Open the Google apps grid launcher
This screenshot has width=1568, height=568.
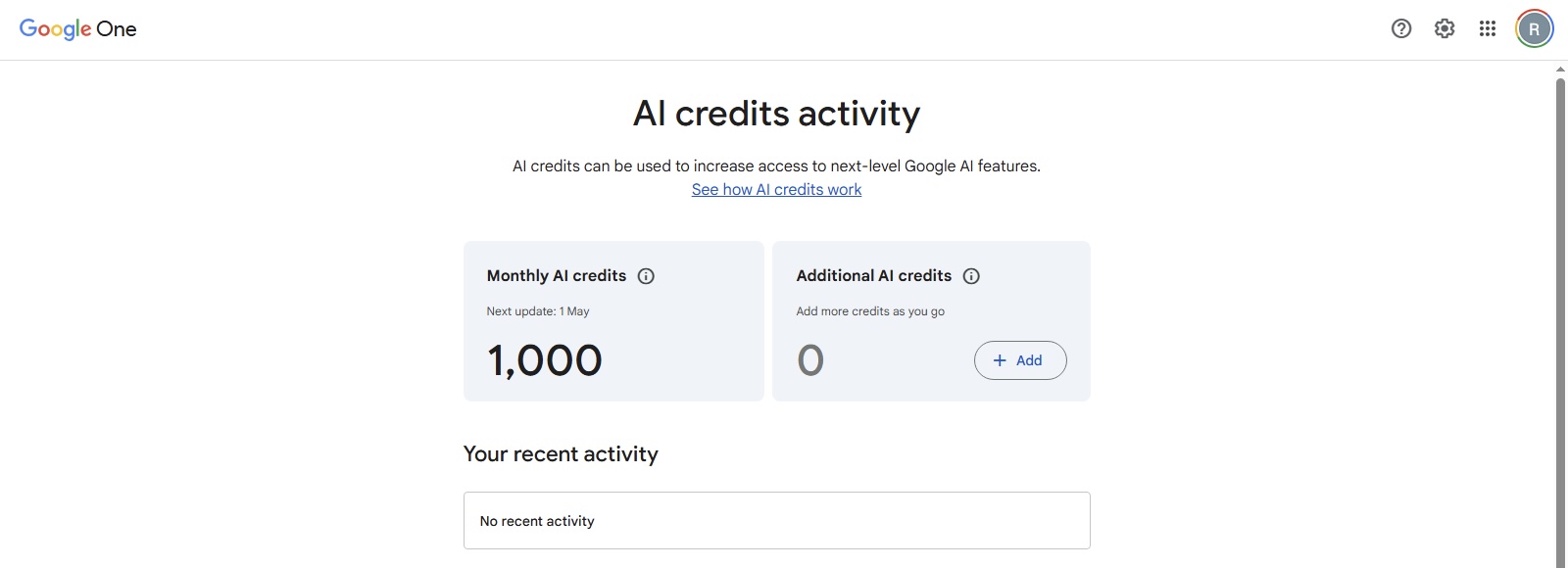tap(1488, 28)
